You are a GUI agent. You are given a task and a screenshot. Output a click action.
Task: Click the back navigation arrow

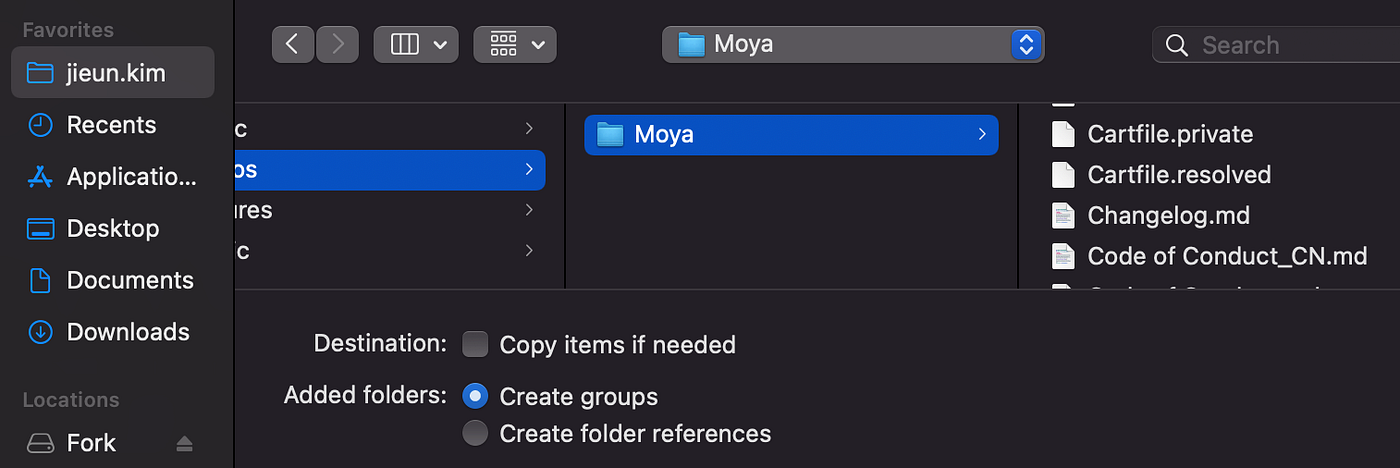click(292, 44)
